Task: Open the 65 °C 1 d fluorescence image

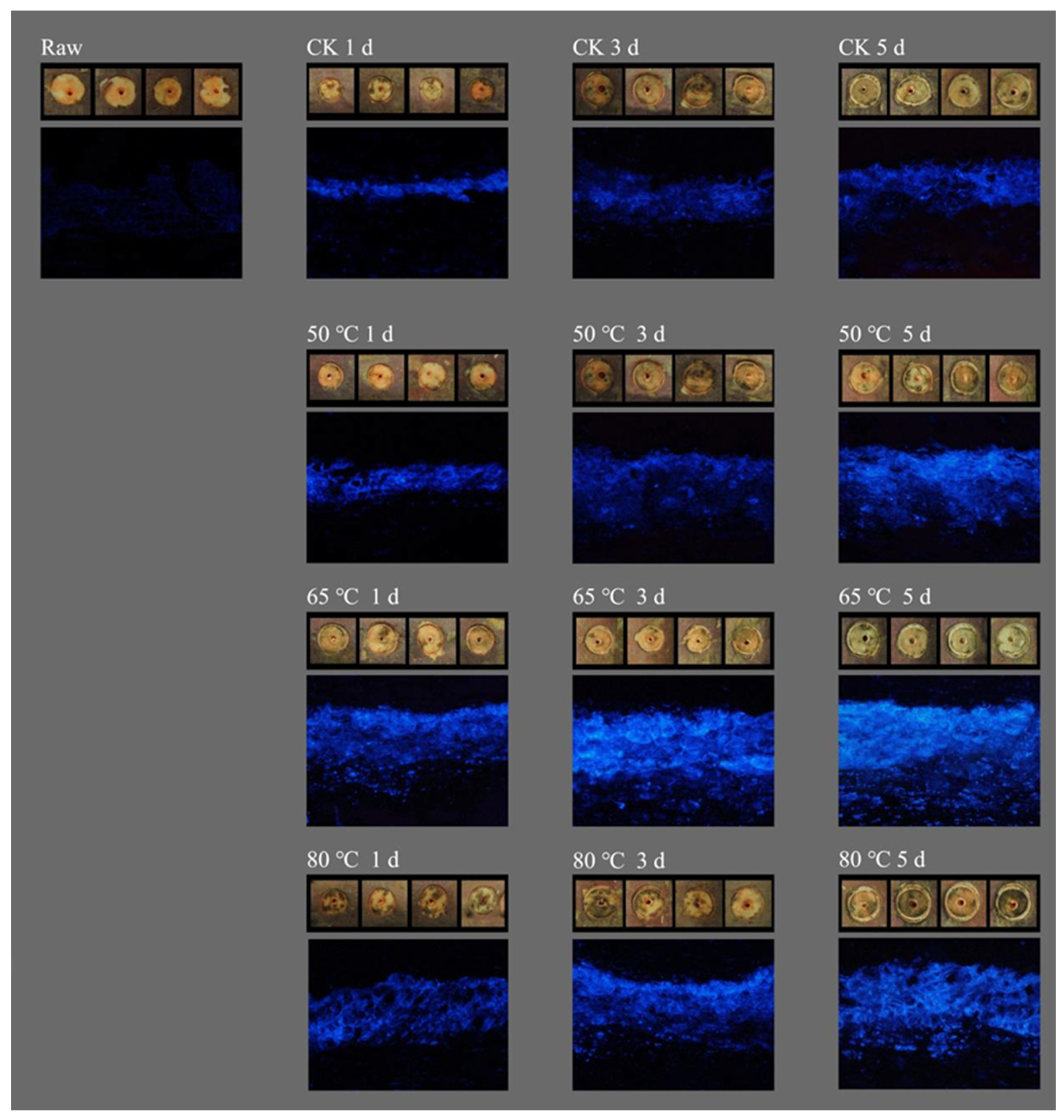Action: click(x=407, y=750)
